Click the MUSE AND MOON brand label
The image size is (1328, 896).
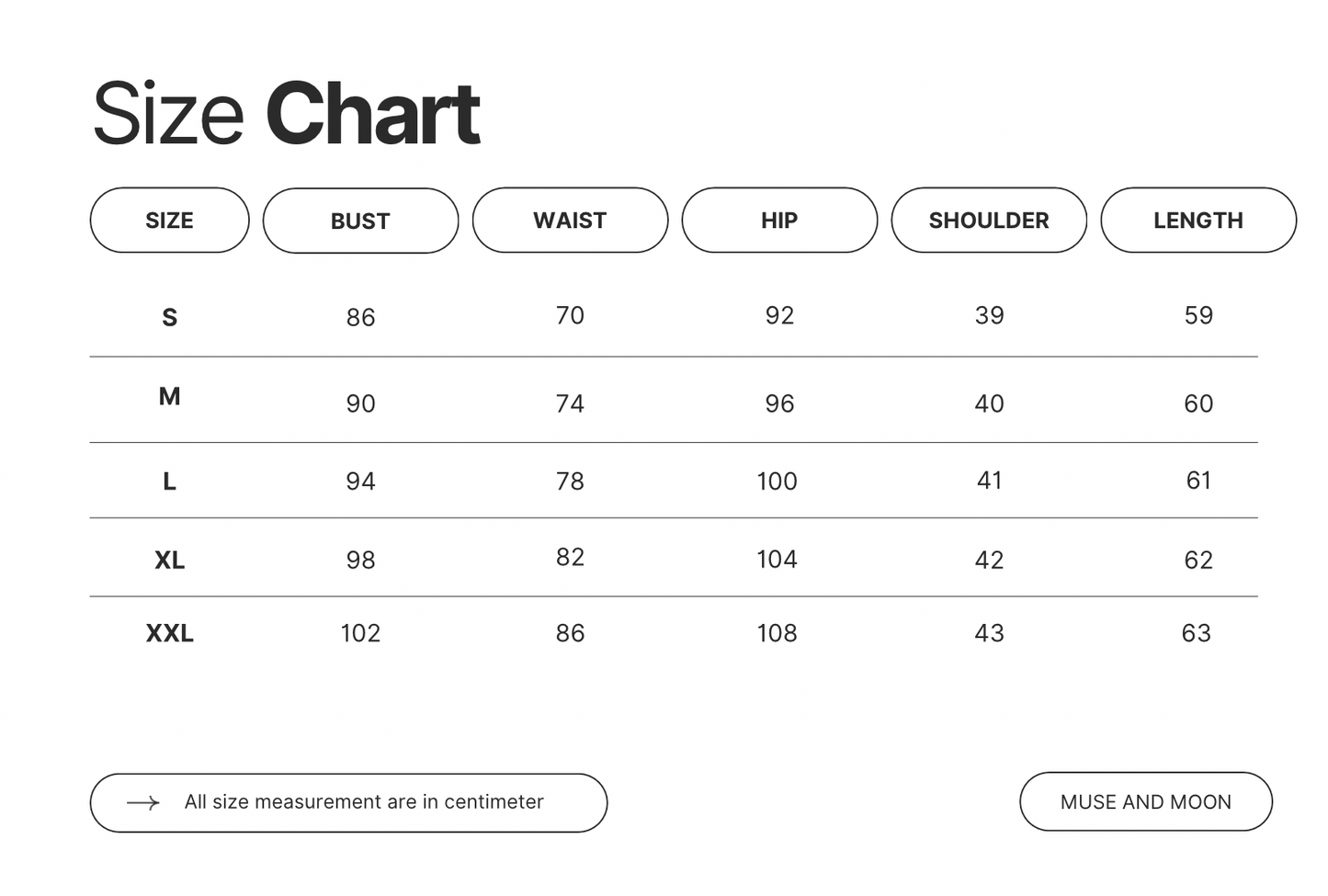coord(1145,802)
